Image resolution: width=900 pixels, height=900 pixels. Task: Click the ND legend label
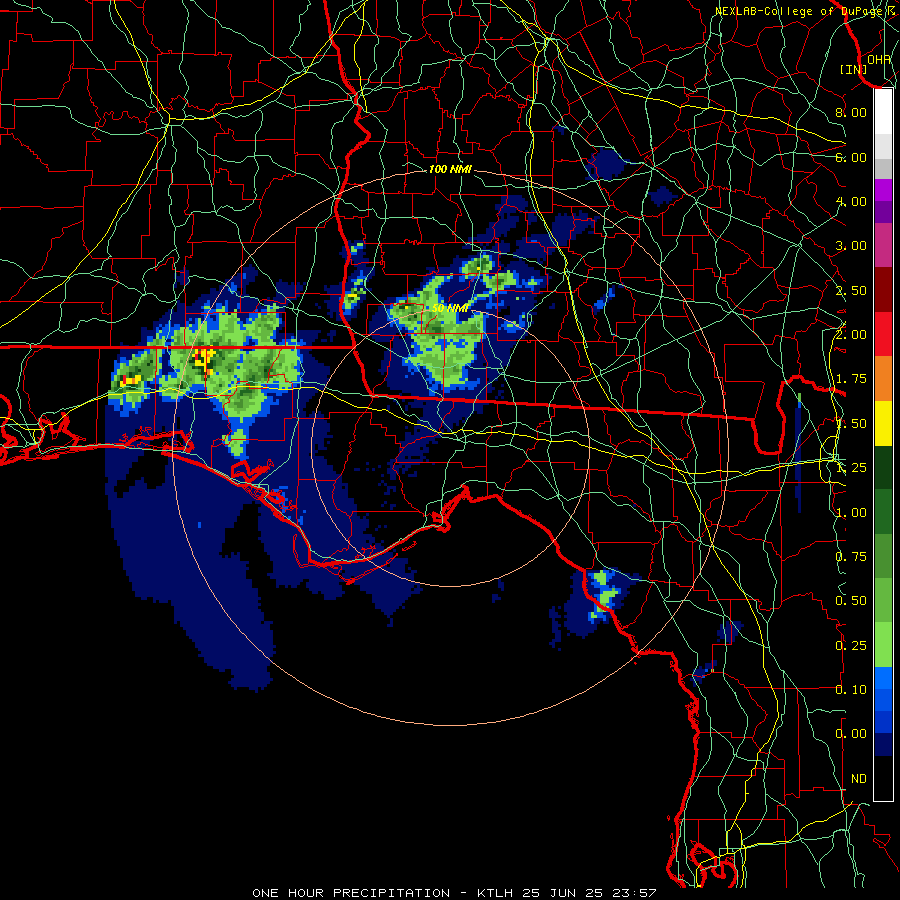[859, 779]
